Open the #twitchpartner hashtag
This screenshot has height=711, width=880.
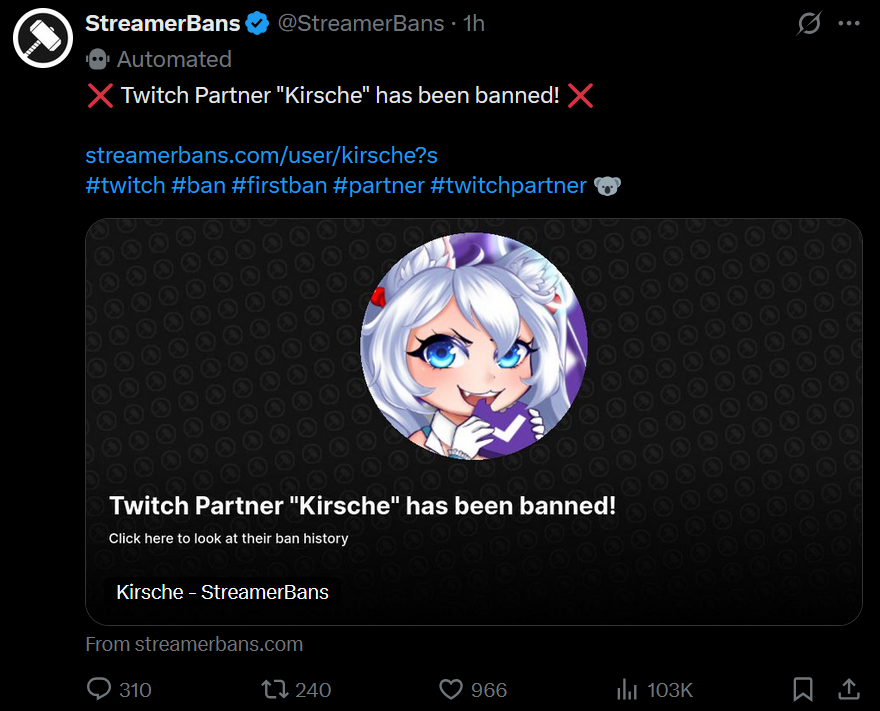(x=508, y=186)
